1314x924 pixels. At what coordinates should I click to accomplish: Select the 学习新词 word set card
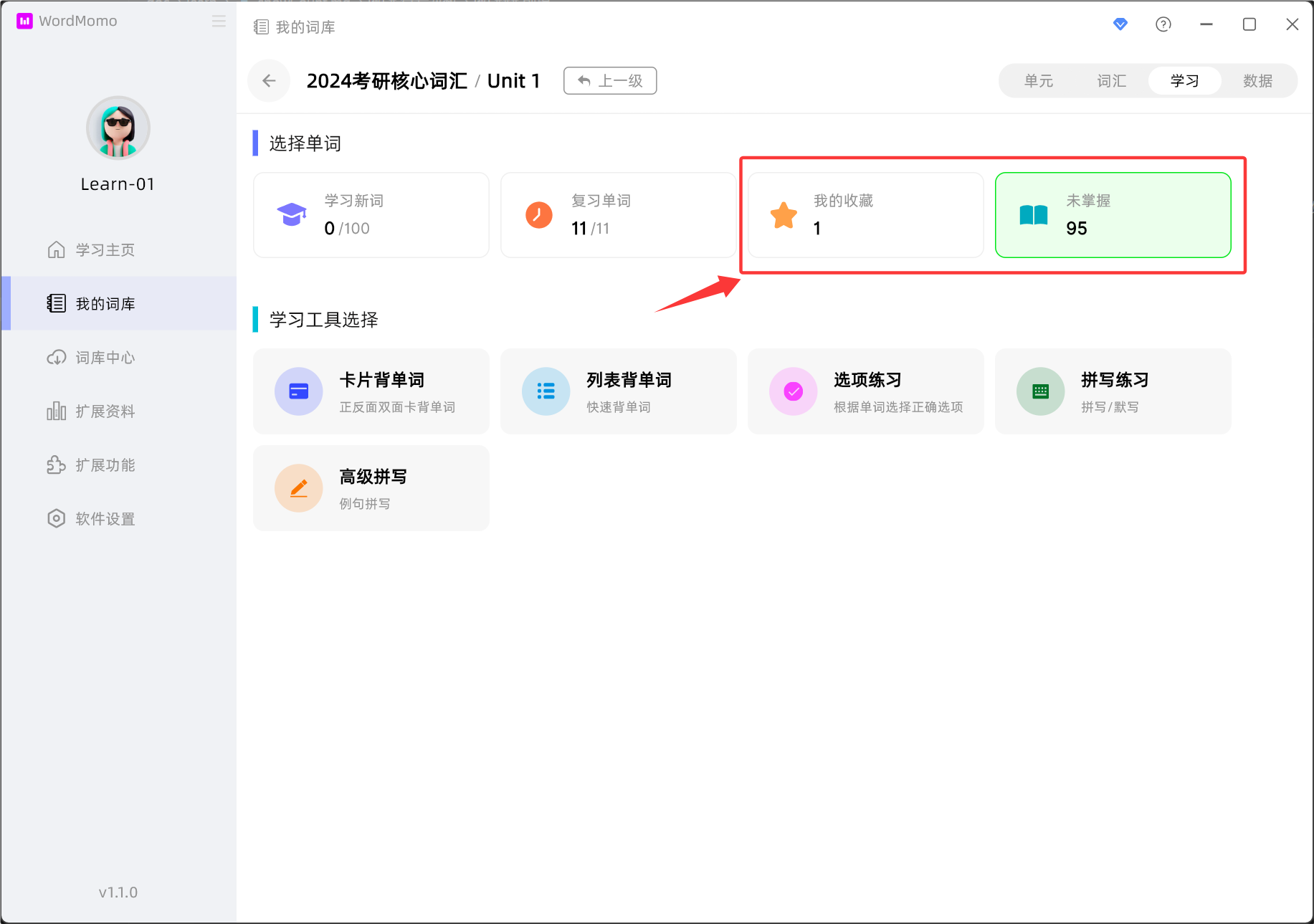point(371,215)
